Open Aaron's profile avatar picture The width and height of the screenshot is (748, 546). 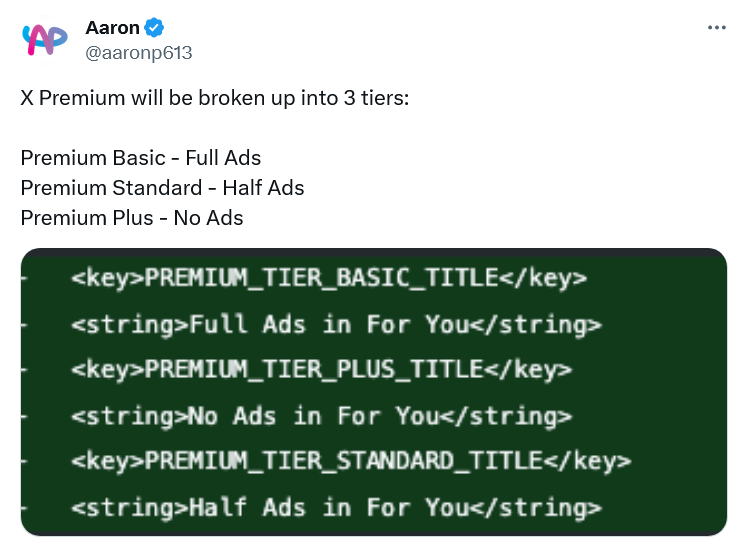[44, 40]
